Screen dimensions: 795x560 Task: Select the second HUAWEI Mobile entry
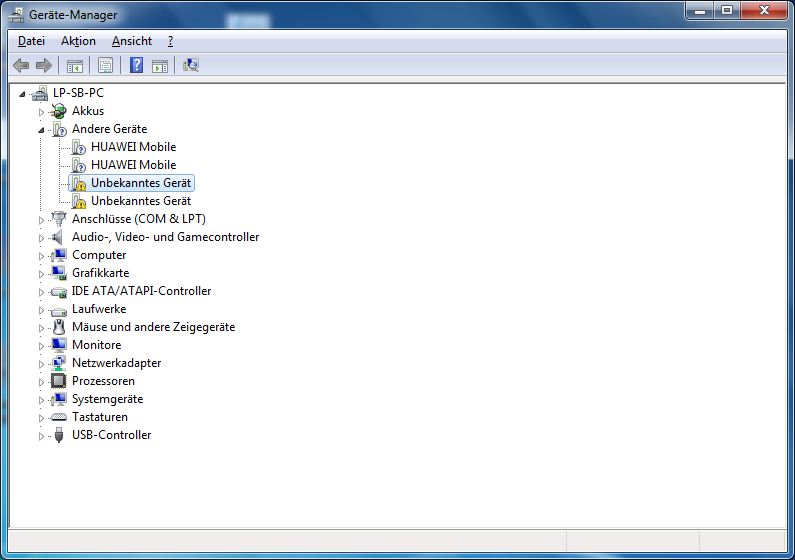(133, 165)
